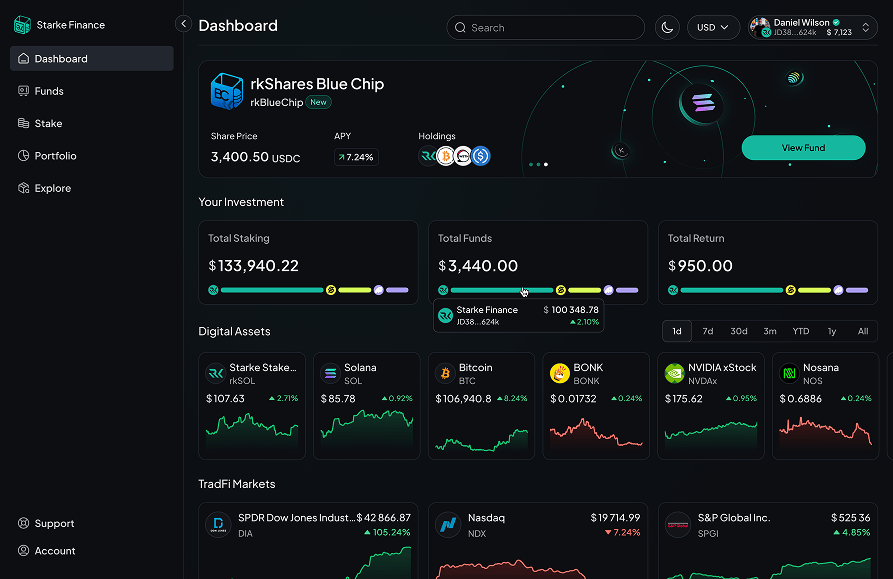The height and width of the screenshot is (579, 893).
Task: Select the 30d time range tab
Action: click(x=739, y=331)
